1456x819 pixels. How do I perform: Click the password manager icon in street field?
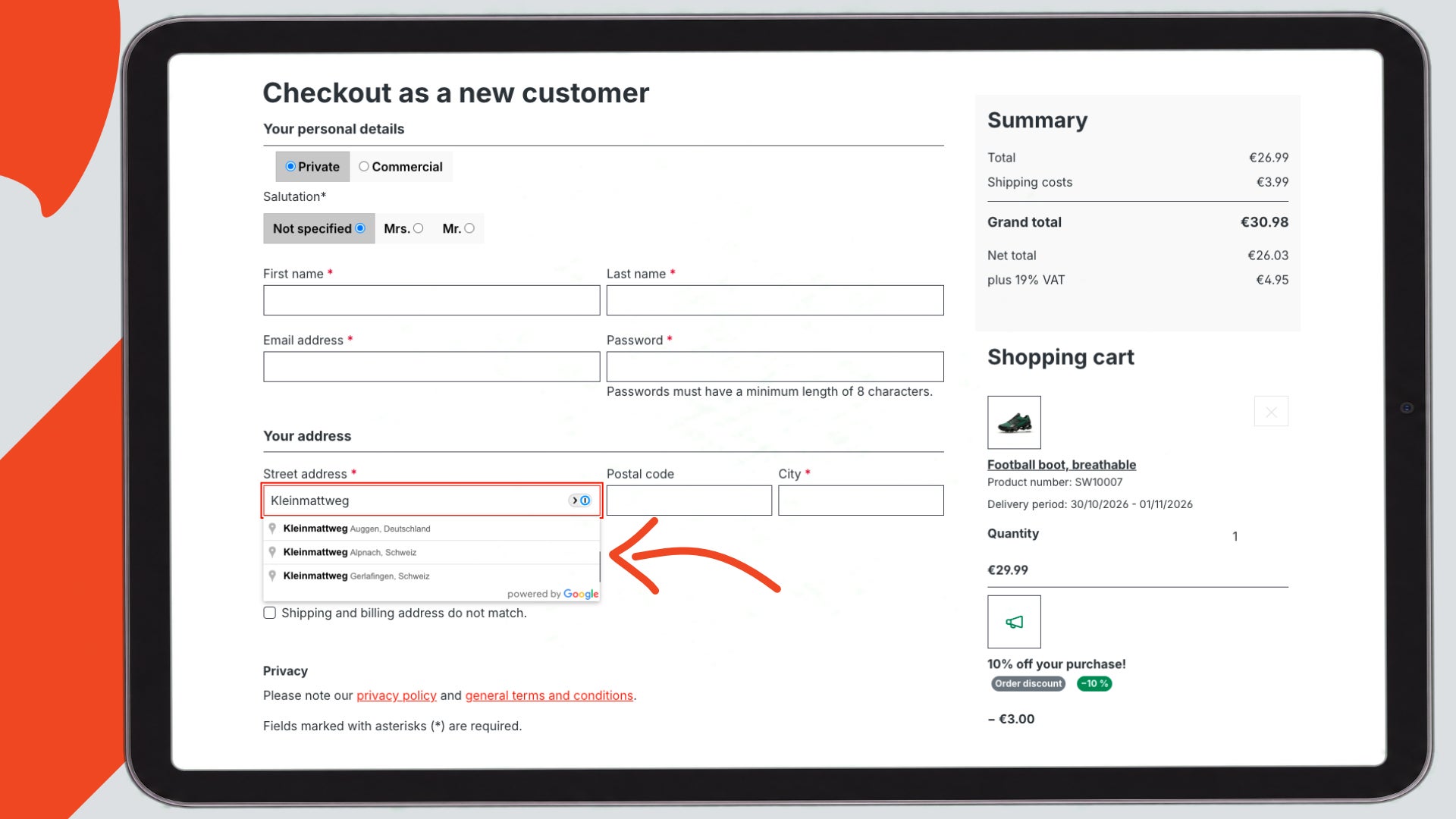point(580,500)
